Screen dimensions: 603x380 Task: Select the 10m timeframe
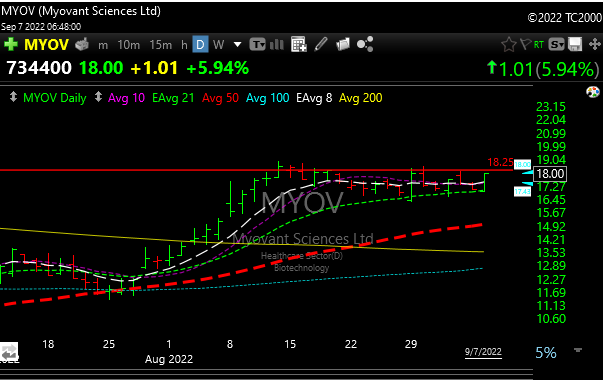(128, 45)
